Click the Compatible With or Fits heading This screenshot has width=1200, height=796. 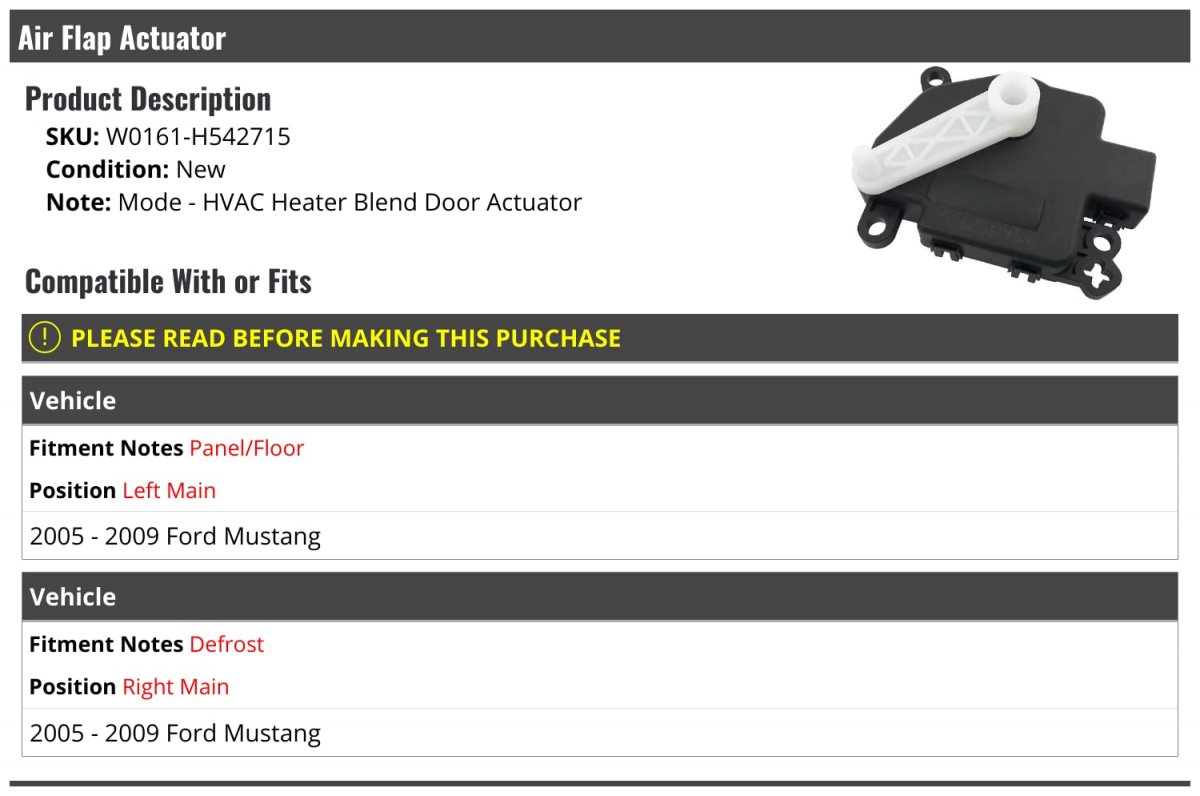(x=168, y=282)
